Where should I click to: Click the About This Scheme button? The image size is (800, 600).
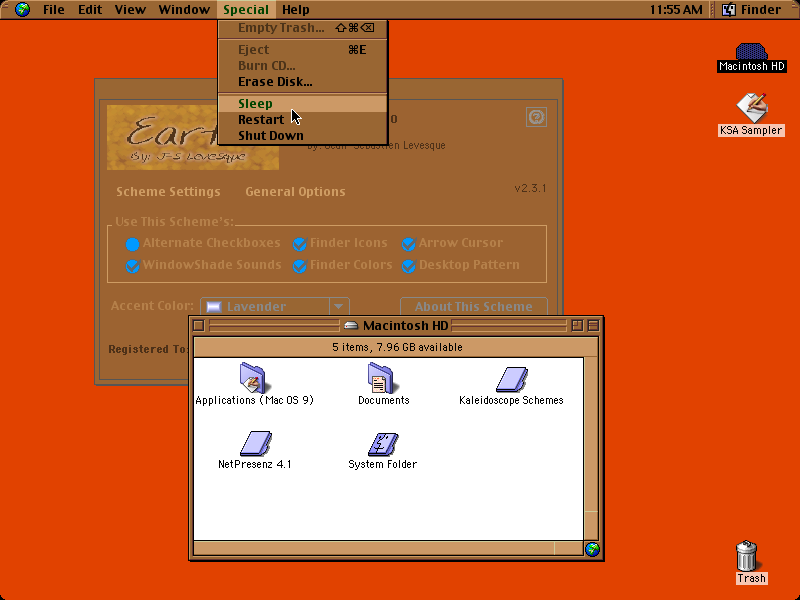click(x=473, y=306)
